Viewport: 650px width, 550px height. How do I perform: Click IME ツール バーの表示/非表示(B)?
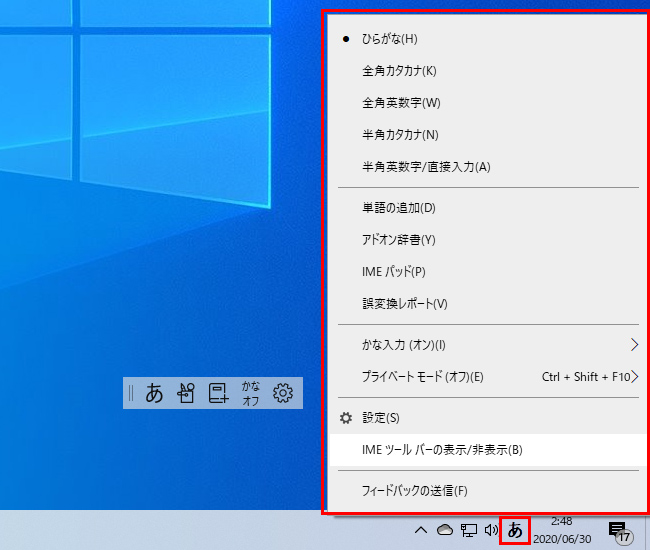(x=442, y=450)
